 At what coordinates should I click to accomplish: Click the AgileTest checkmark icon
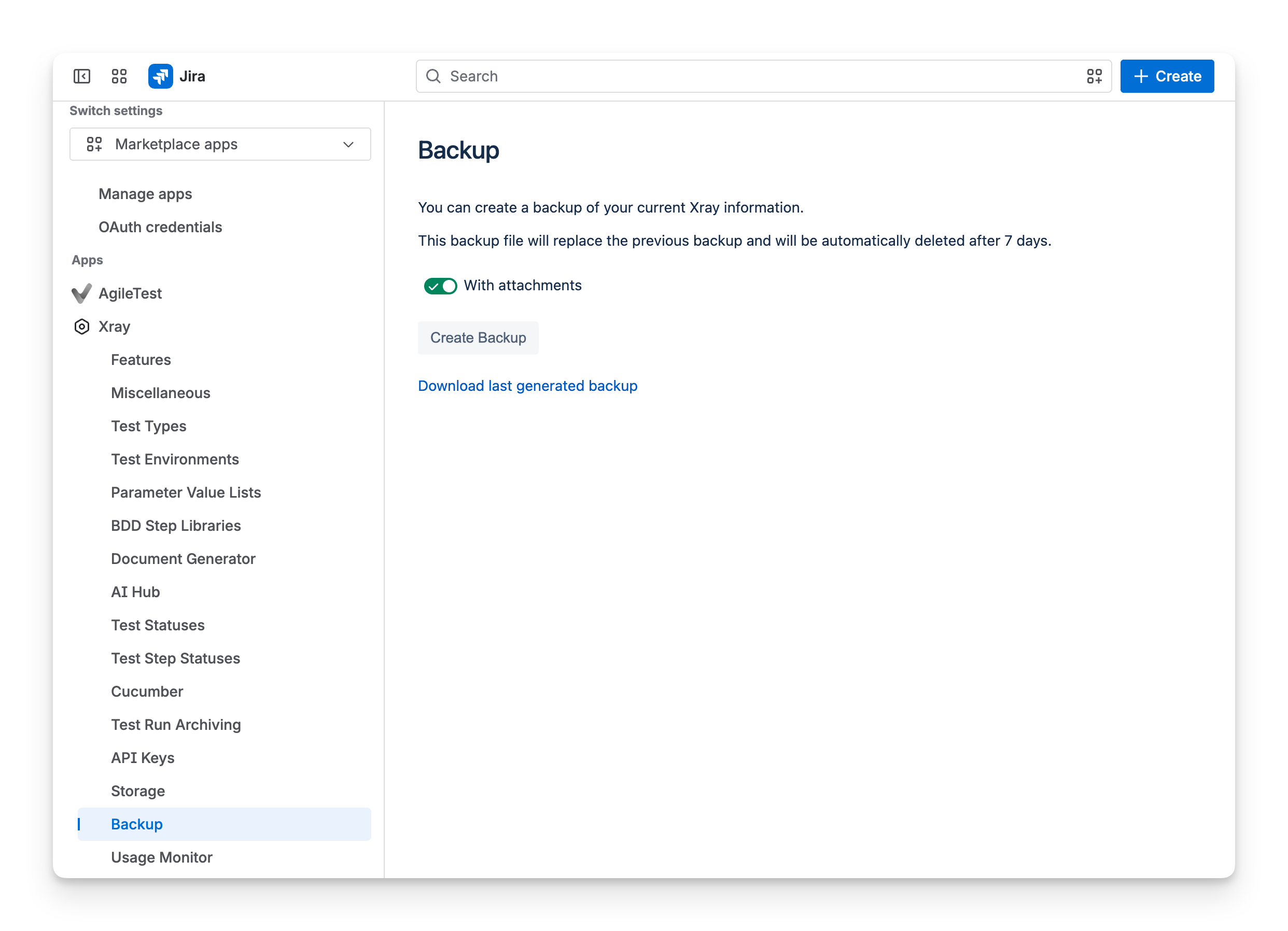click(82, 293)
